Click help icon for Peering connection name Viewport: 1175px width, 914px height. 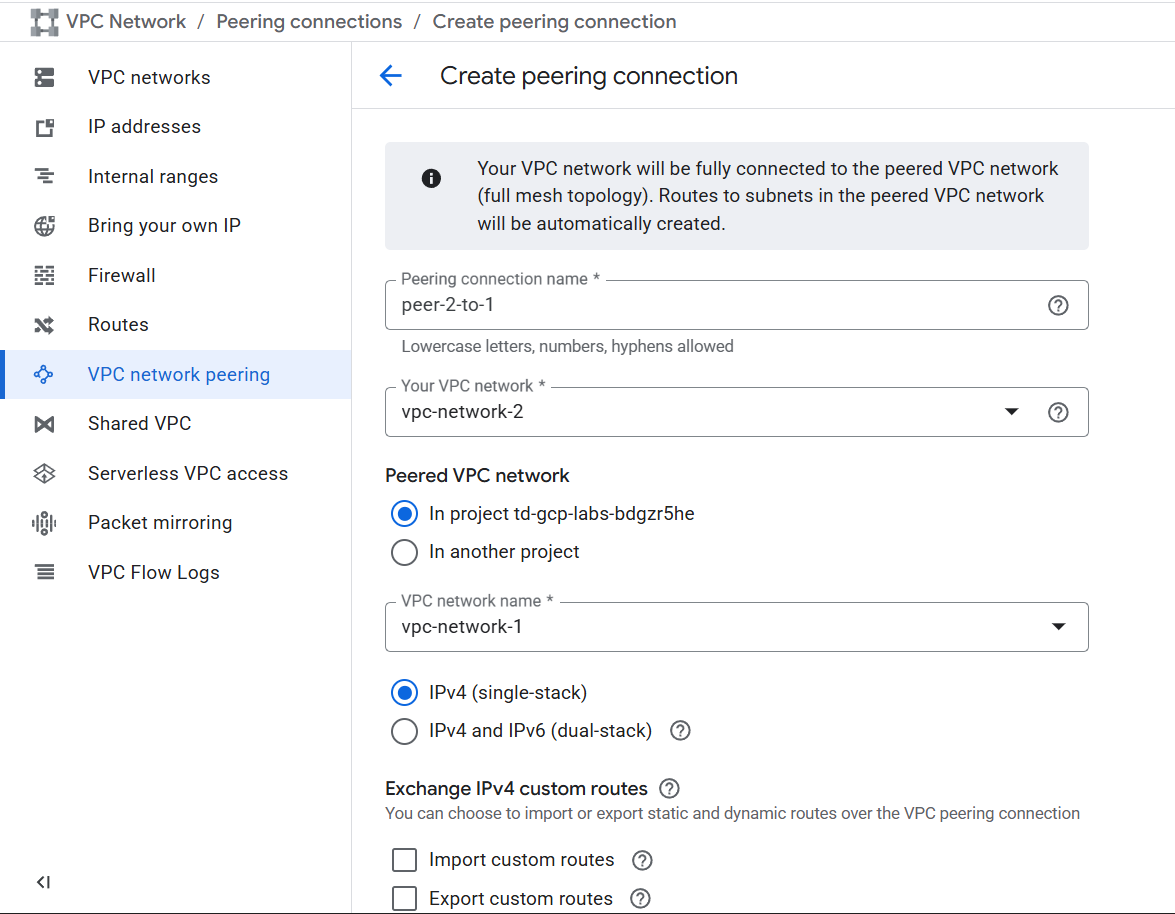(1058, 306)
